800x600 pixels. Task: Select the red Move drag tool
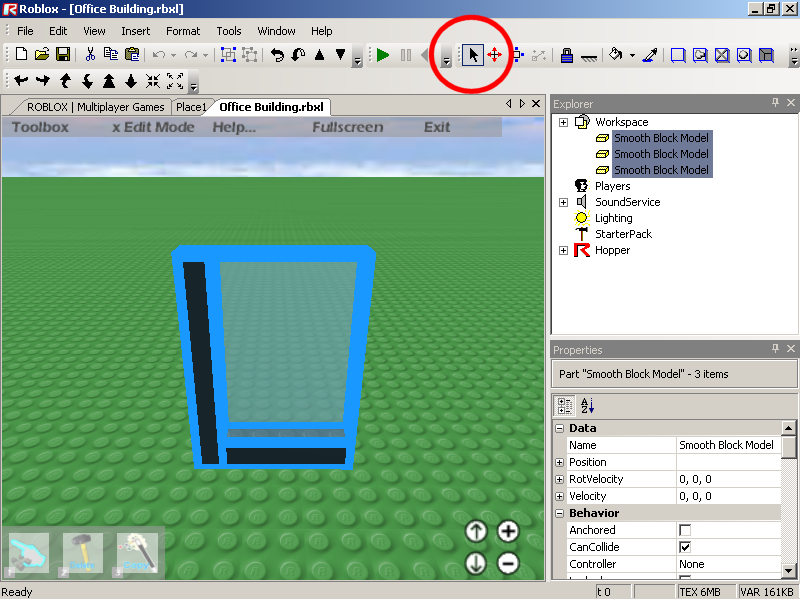pos(494,56)
